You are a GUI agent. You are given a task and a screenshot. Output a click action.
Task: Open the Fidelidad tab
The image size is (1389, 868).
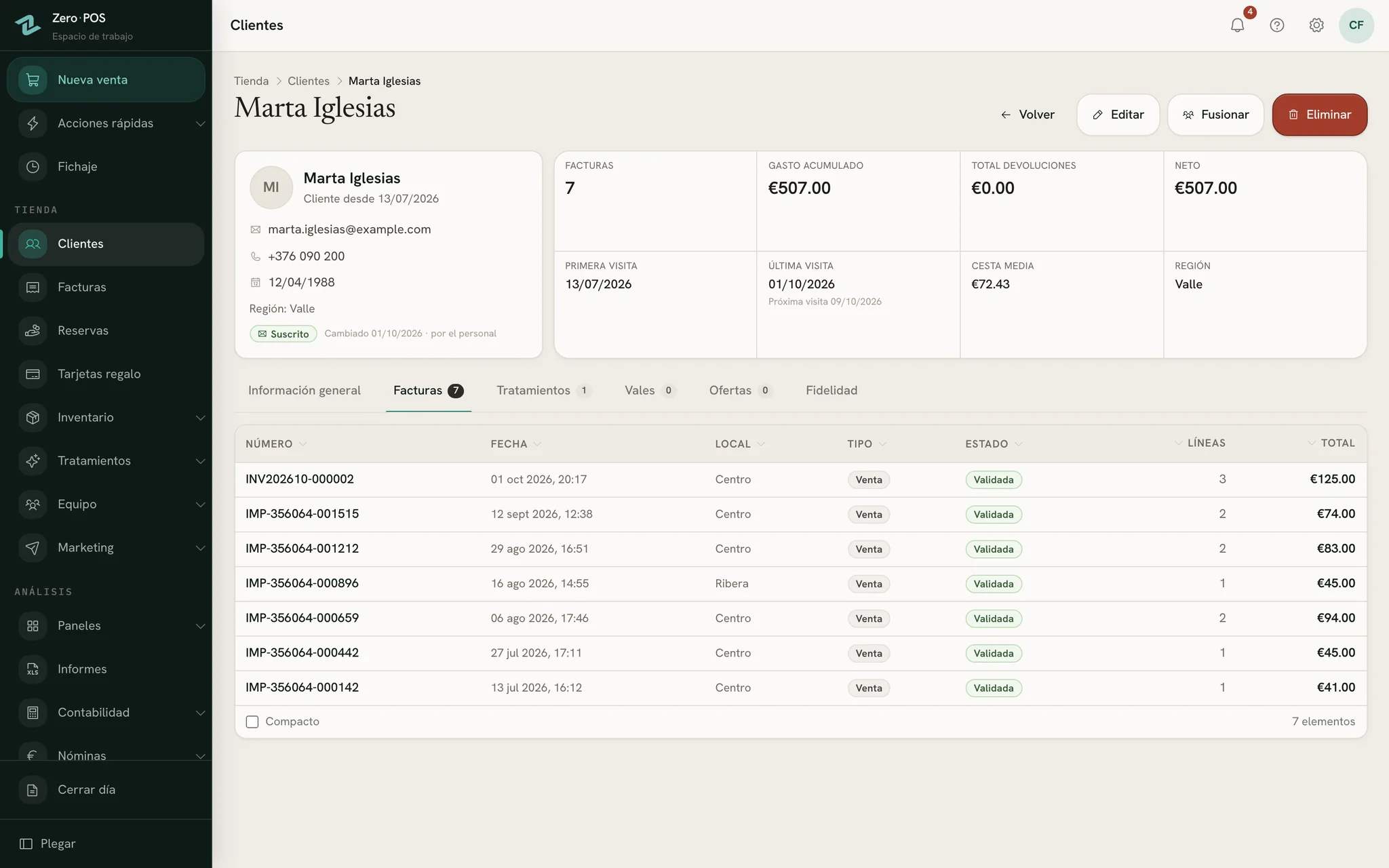(x=832, y=391)
